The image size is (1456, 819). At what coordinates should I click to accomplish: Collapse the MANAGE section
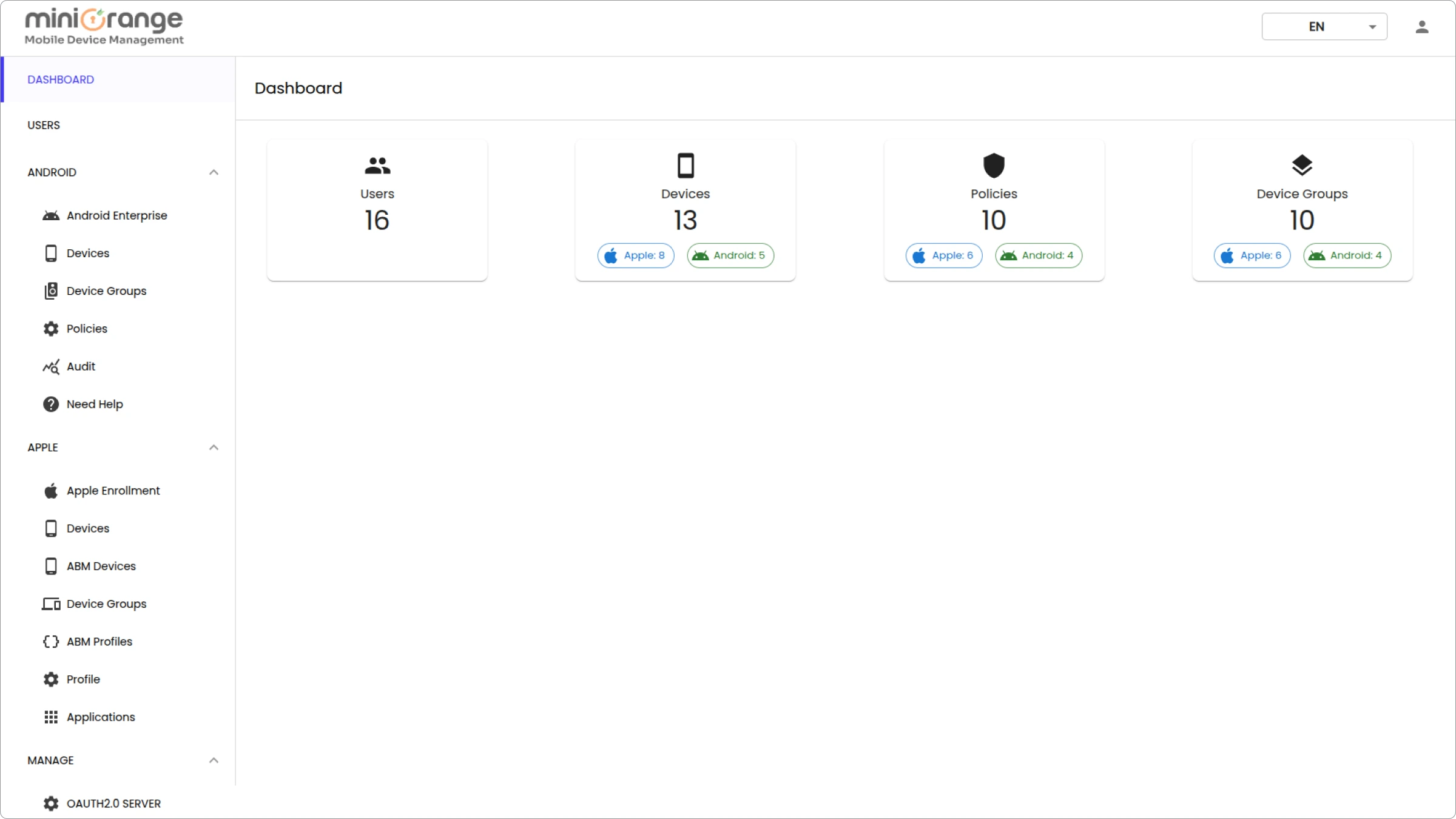coord(214,760)
